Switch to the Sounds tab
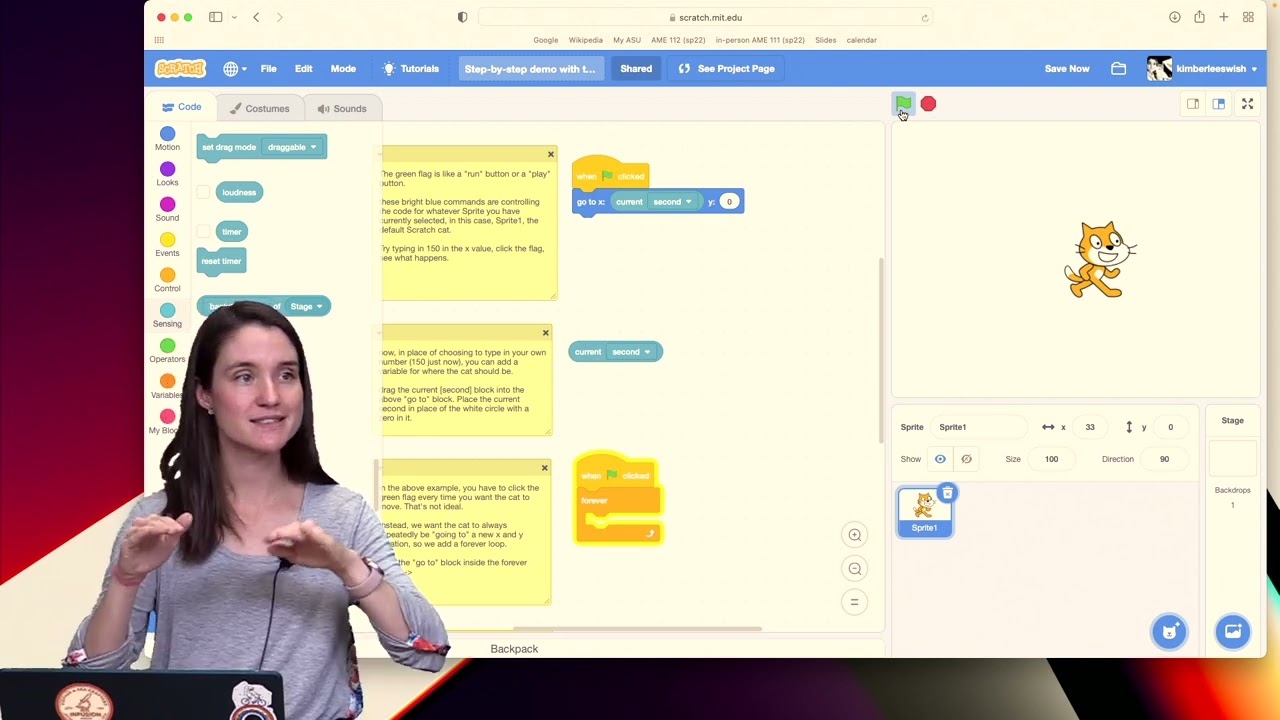 point(341,108)
